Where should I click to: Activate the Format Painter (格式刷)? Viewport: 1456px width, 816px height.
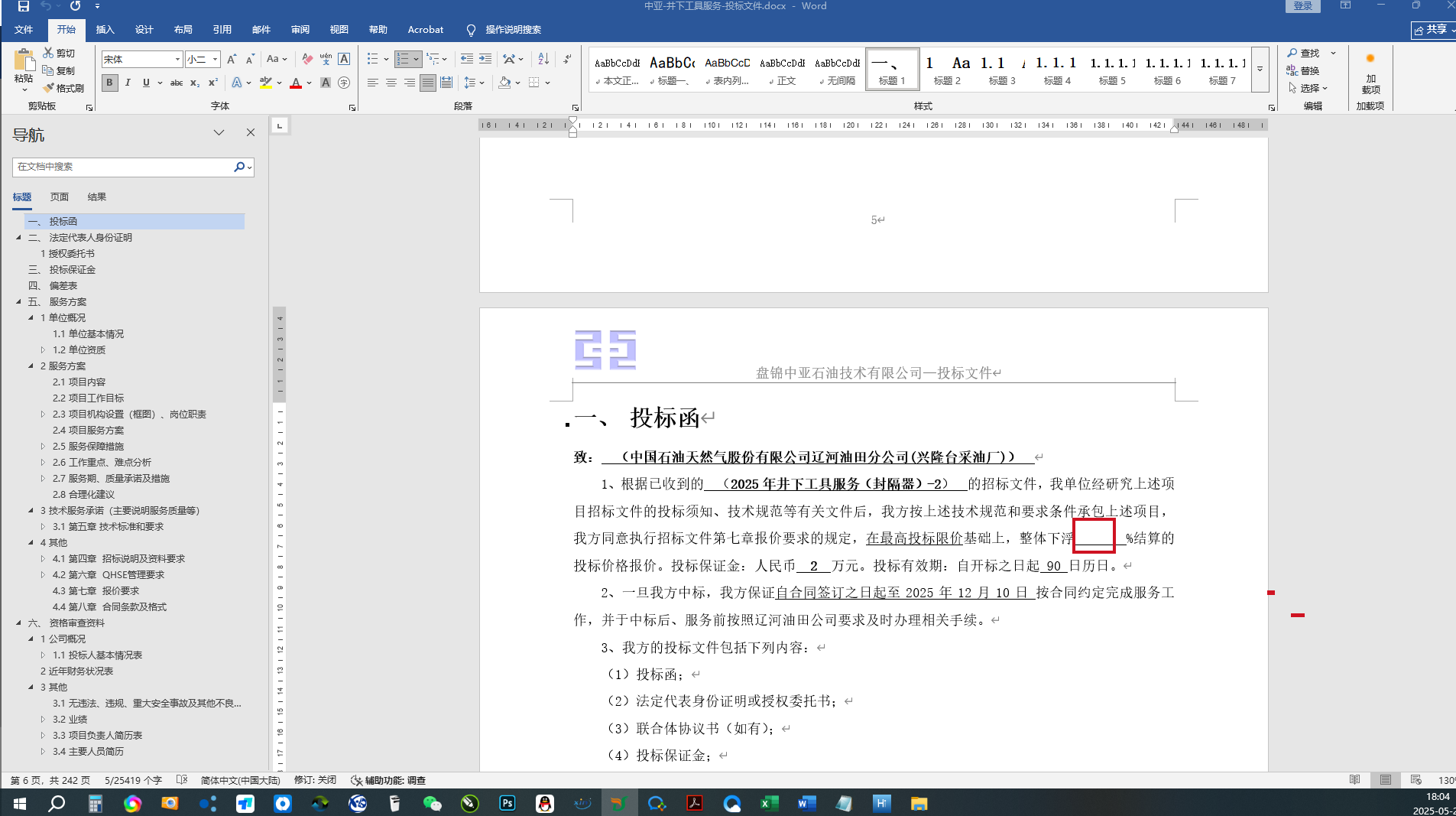click(x=63, y=88)
